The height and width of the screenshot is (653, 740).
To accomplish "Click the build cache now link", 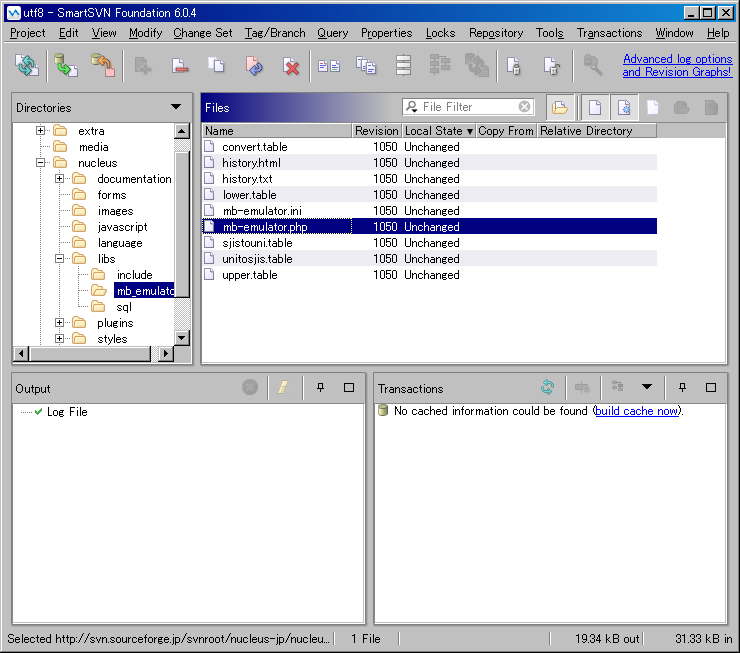I will click(x=636, y=411).
